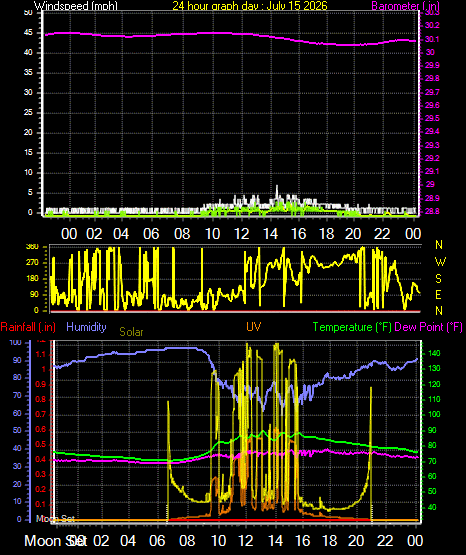Click the barometer axis value '29.3'
This screenshot has height=555, width=466.
point(432,145)
